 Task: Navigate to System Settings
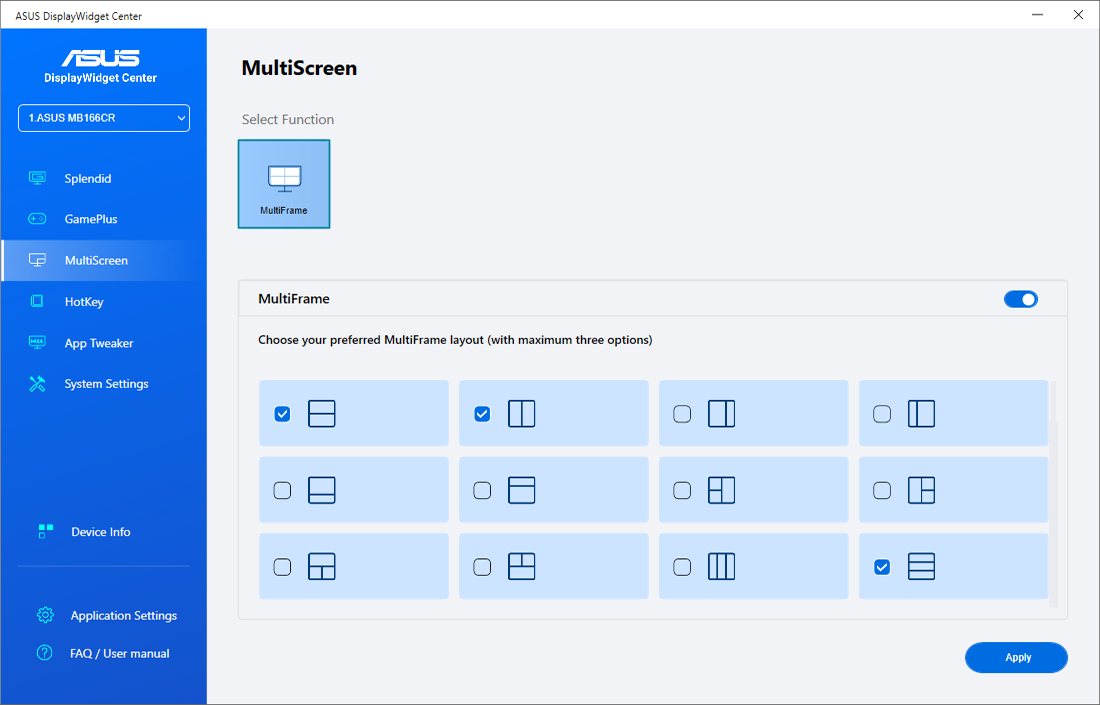click(104, 384)
